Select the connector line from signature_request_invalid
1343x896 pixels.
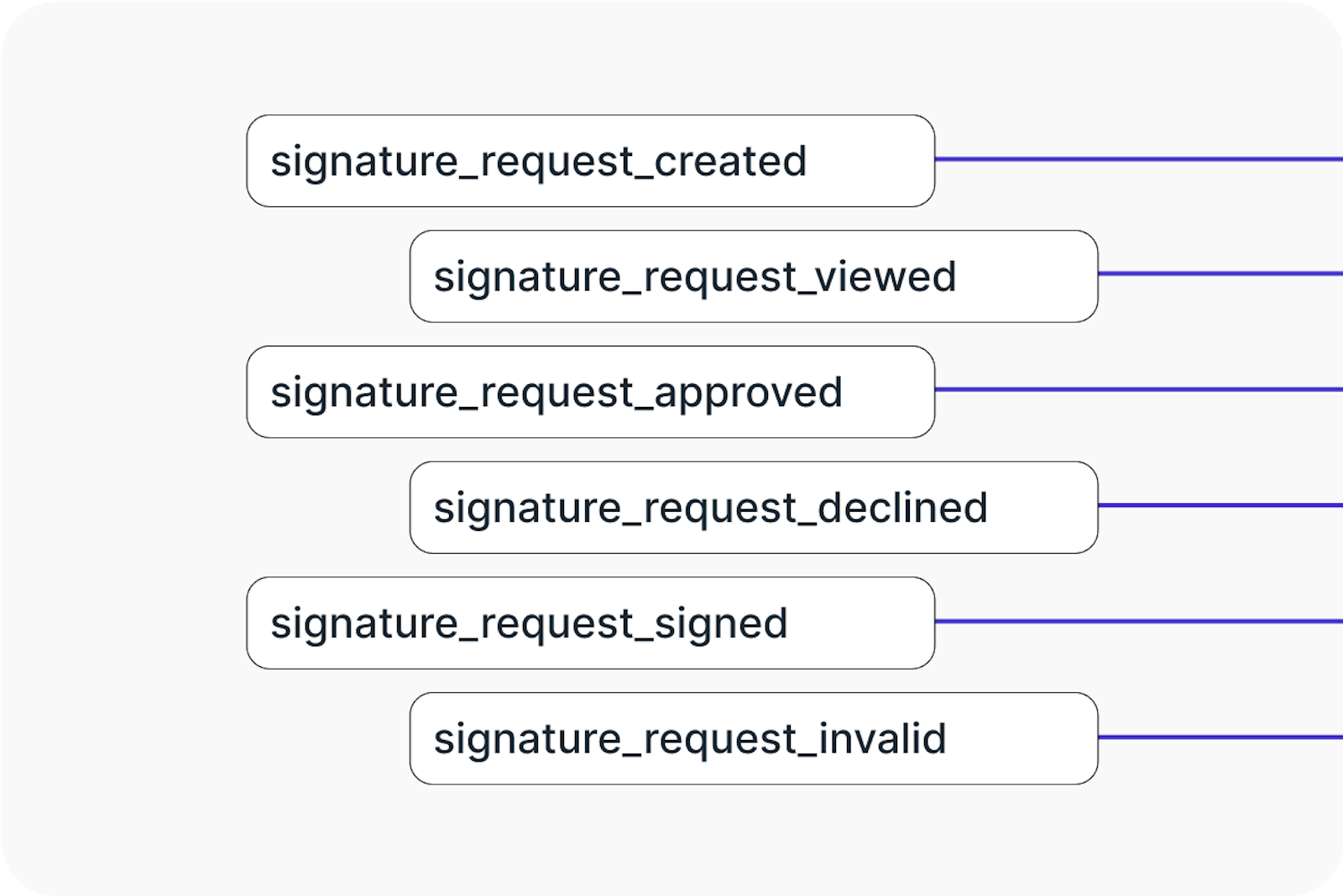1220,737
